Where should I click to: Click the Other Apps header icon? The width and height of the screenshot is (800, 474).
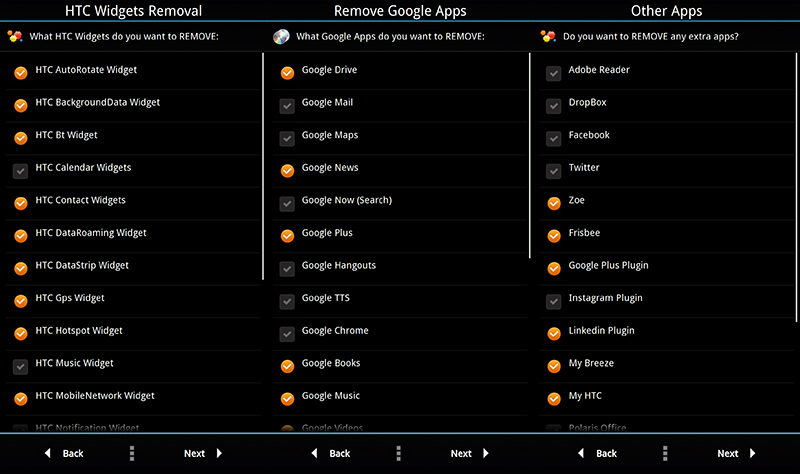pos(547,37)
